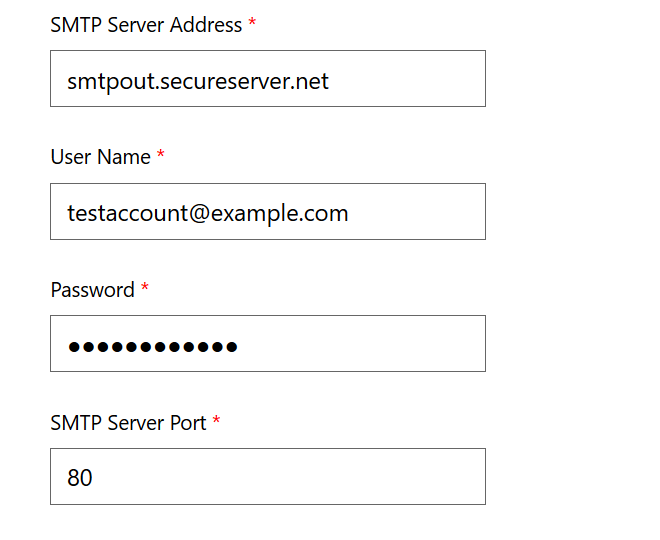Click "testaccount" in the User Name field
The width and height of the screenshot is (660, 540).
pyautogui.click(x=122, y=213)
